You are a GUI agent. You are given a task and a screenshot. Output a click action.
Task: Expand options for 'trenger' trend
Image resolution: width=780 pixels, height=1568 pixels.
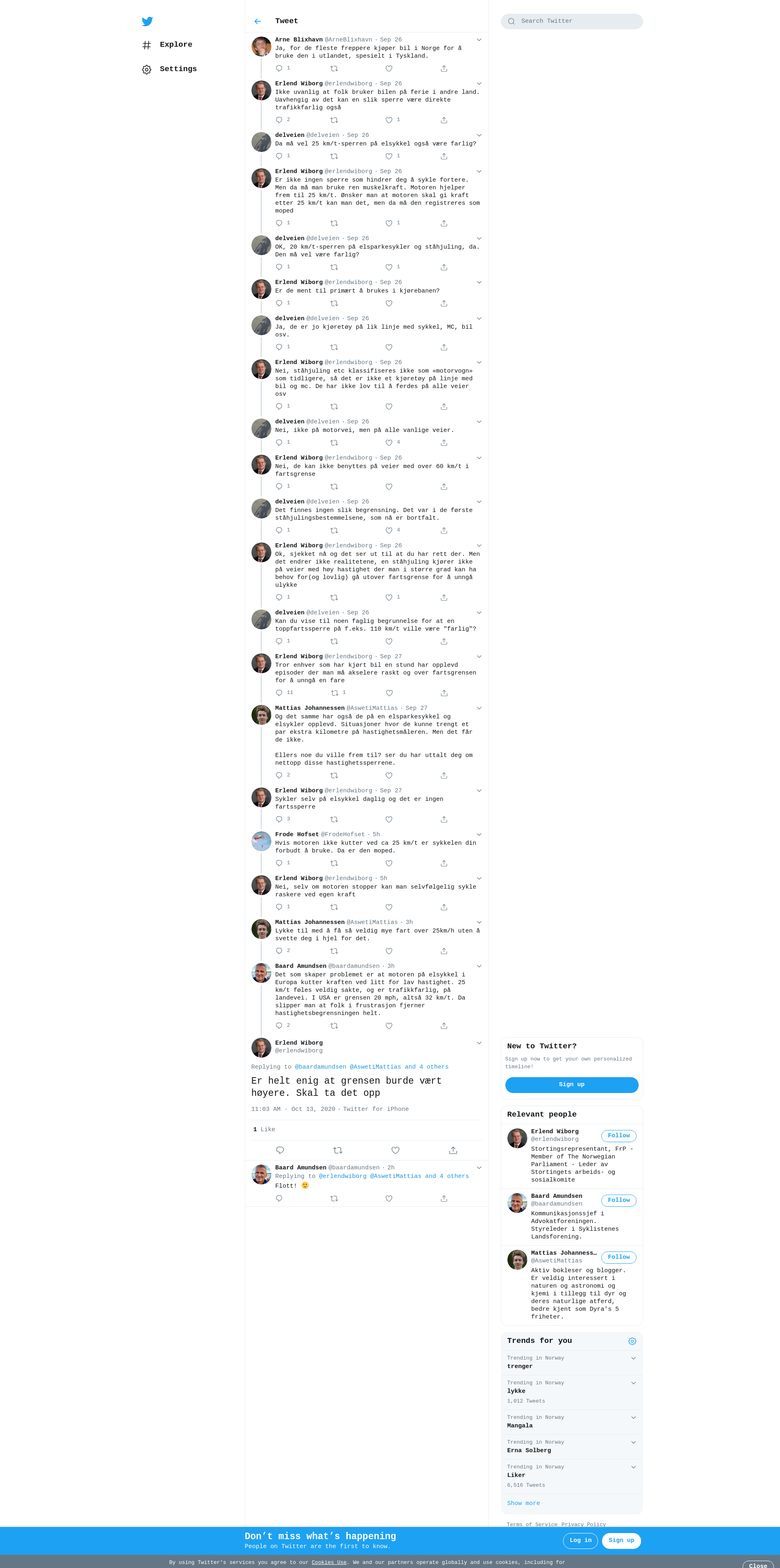pyautogui.click(x=633, y=1358)
